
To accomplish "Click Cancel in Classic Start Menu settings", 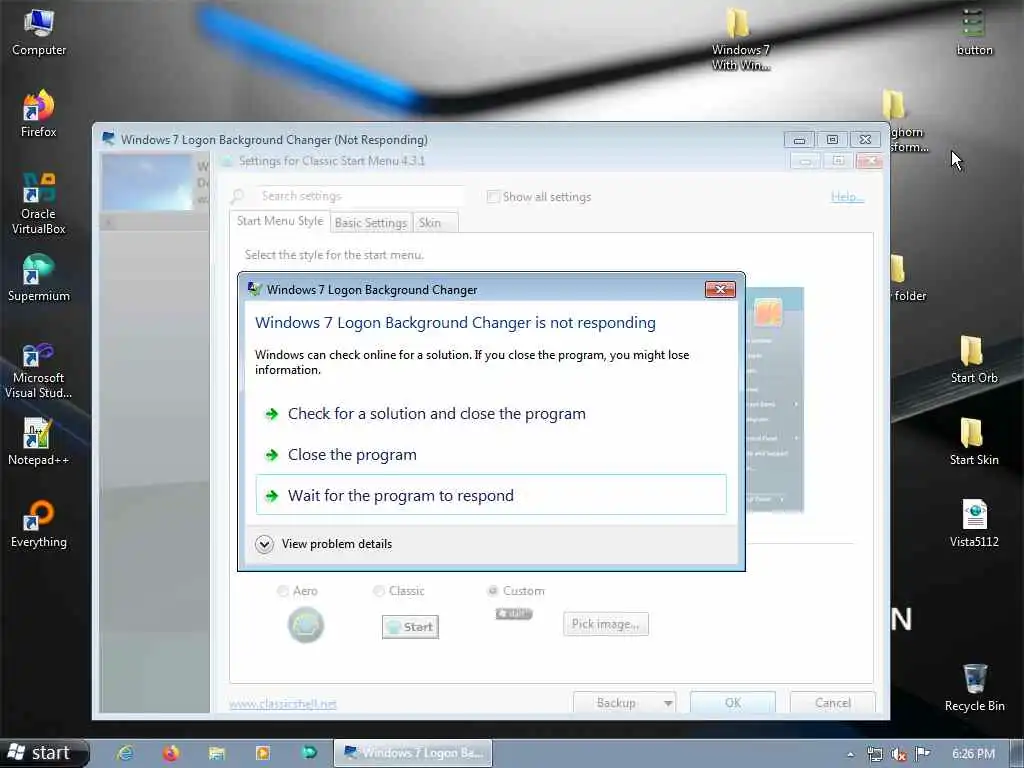I will [833, 703].
